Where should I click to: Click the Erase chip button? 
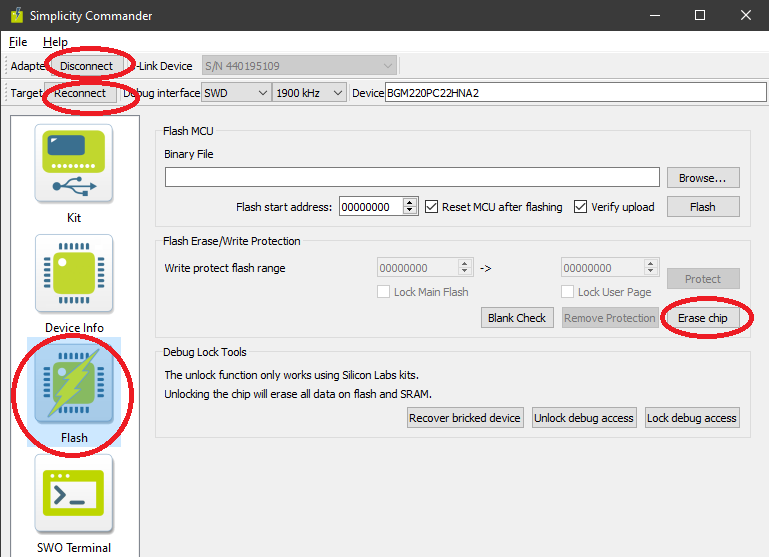click(703, 318)
